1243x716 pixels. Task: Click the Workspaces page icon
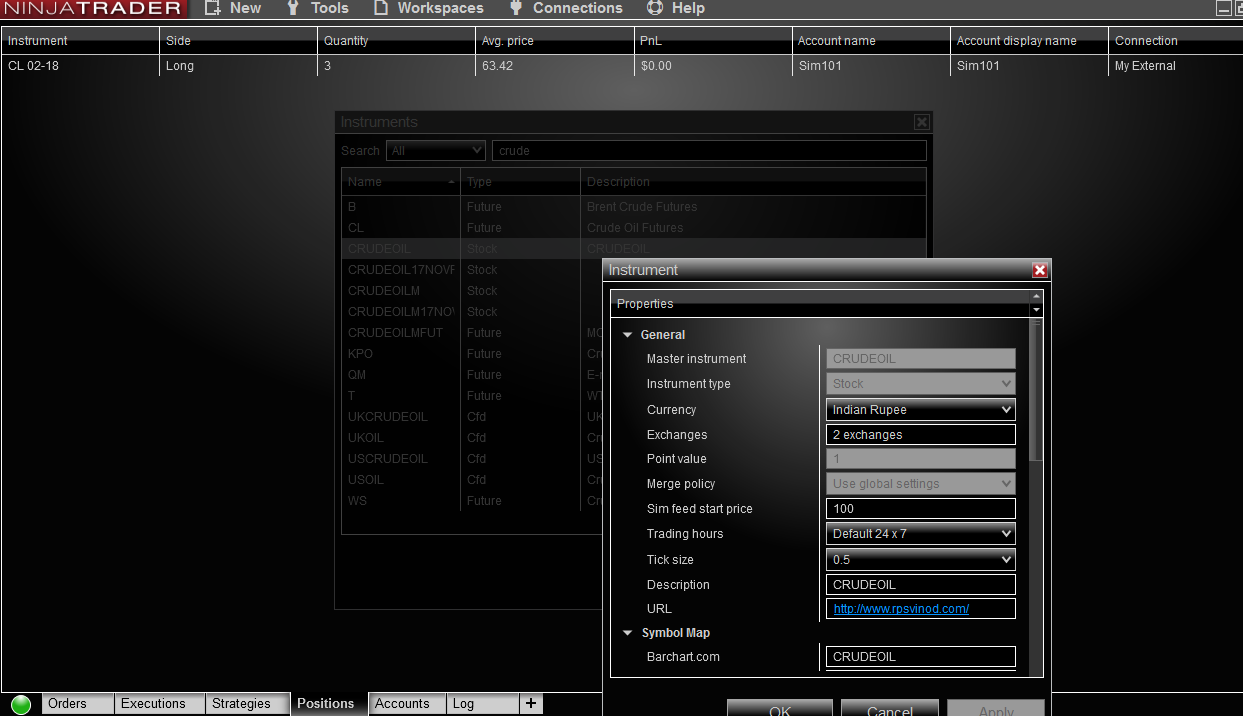tap(381, 8)
